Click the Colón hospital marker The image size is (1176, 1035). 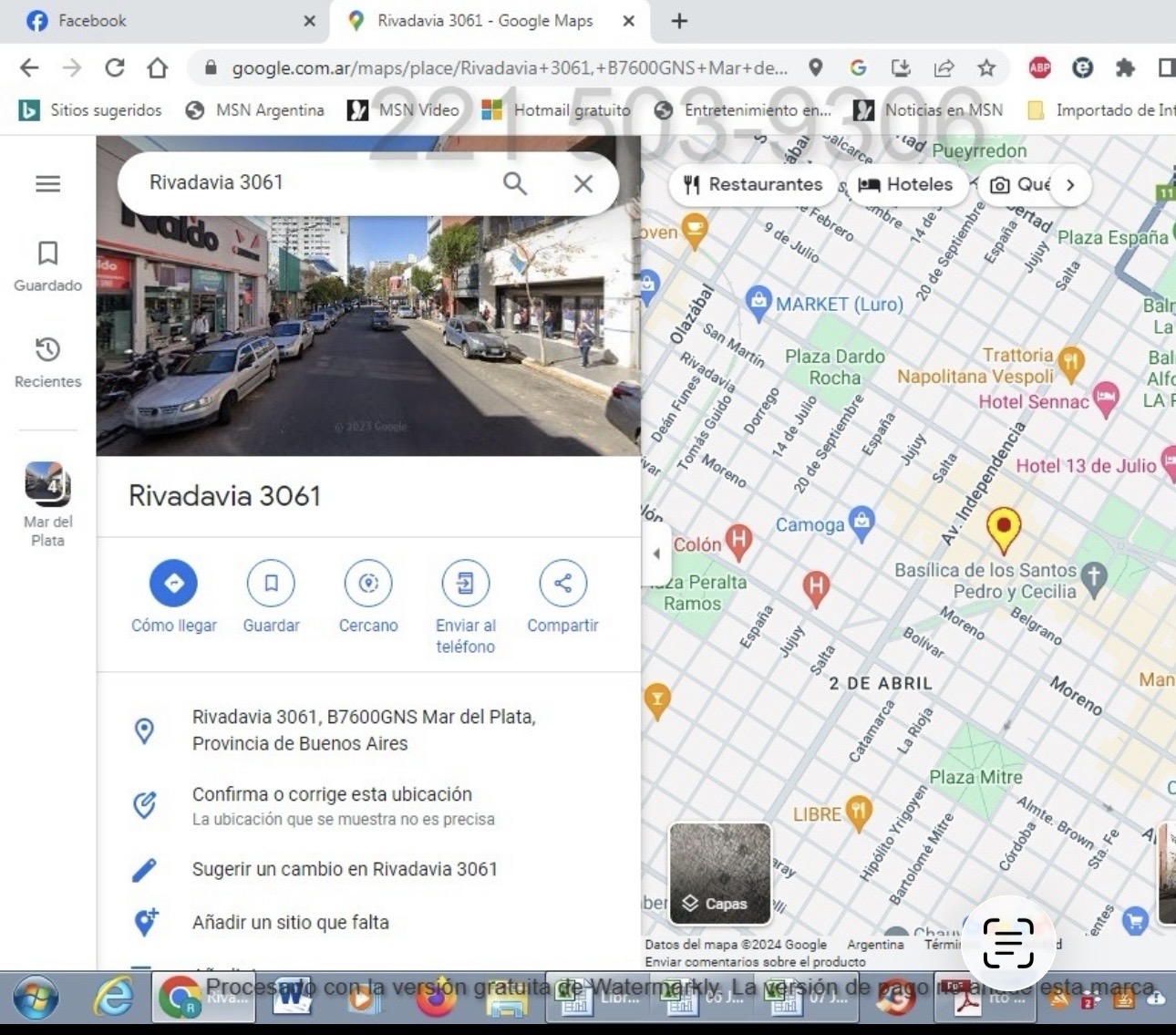[738, 541]
